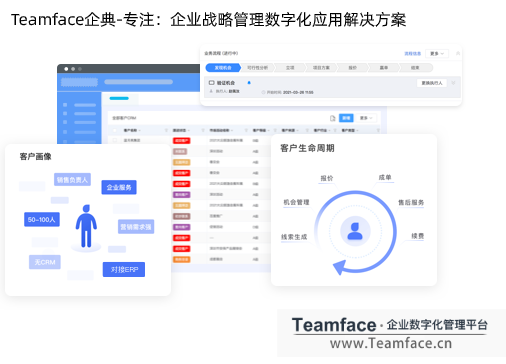Viewport: 506px width, 364px height.
Task: Click the 销售负责人 tag in 客户画像
Action: 72,180
